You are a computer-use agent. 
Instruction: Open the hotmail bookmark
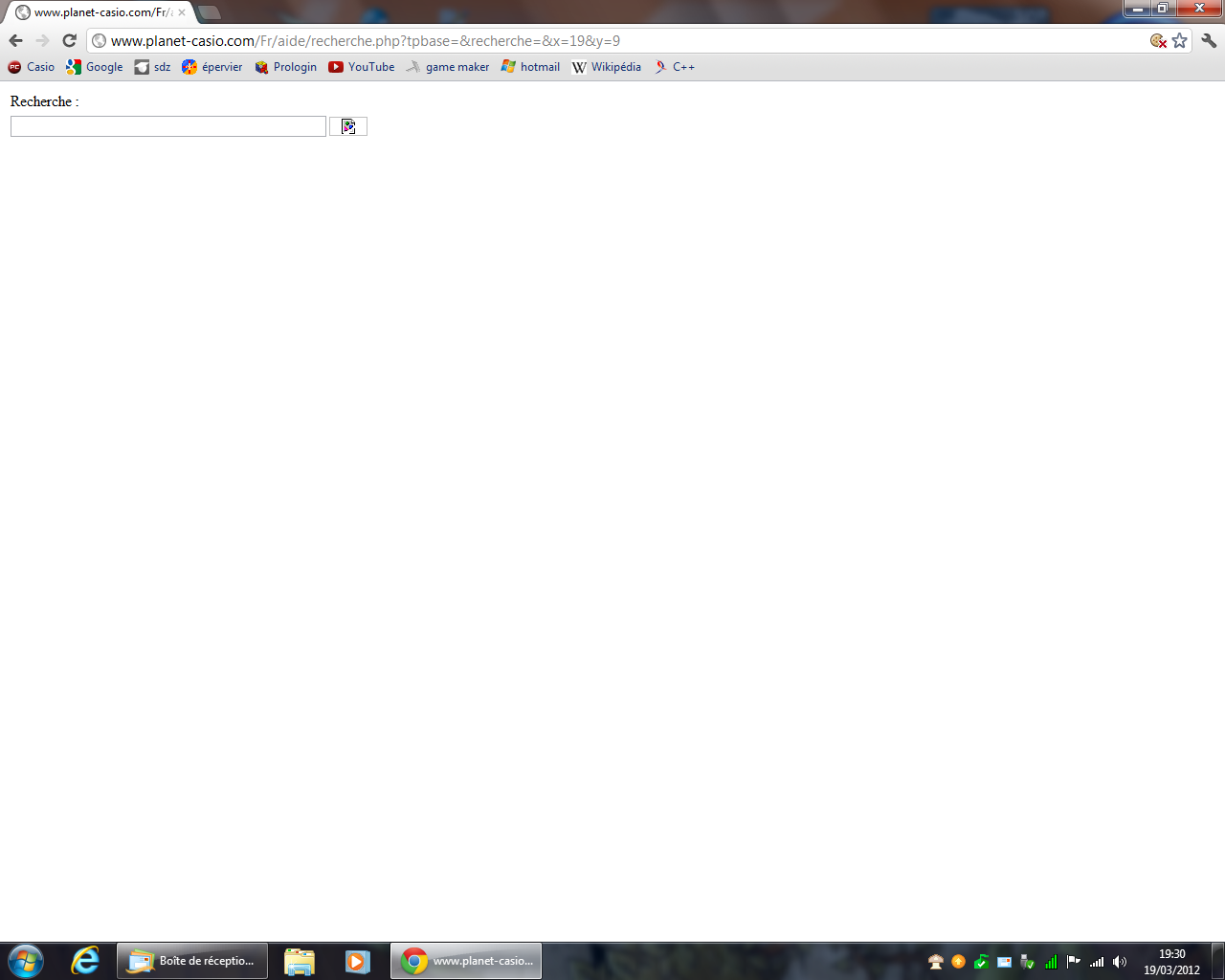pyautogui.click(x=530, y=67)
